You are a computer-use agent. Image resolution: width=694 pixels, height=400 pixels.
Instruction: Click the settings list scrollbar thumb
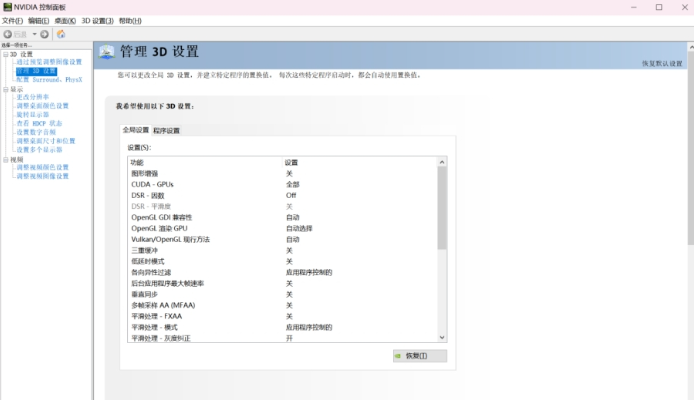pyautogui.click(x=442, y=208)
